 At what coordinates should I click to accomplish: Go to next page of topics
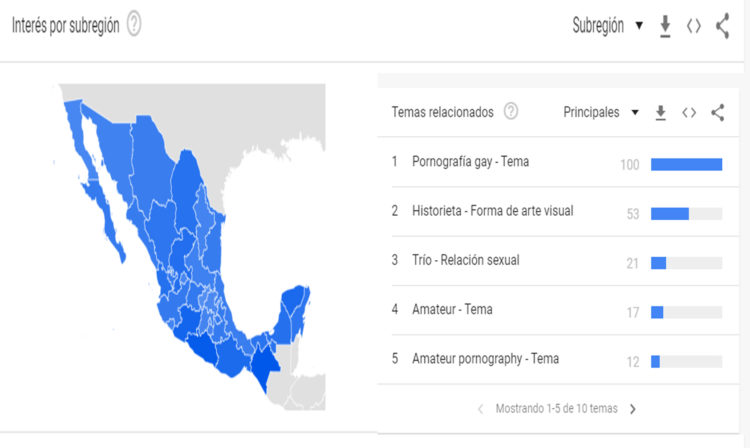633,409
